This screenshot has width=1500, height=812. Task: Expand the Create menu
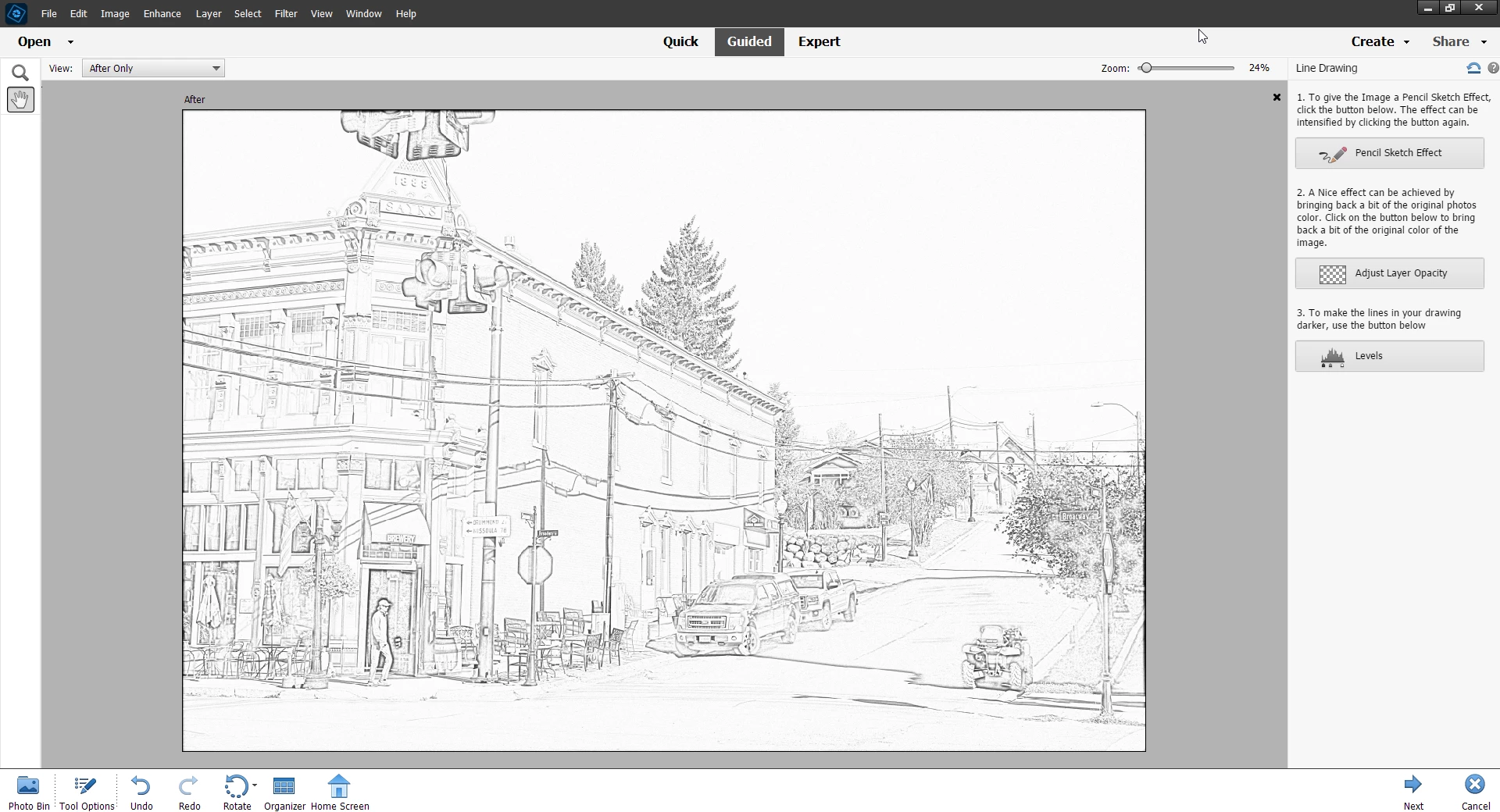click(x=1380, y=42)
